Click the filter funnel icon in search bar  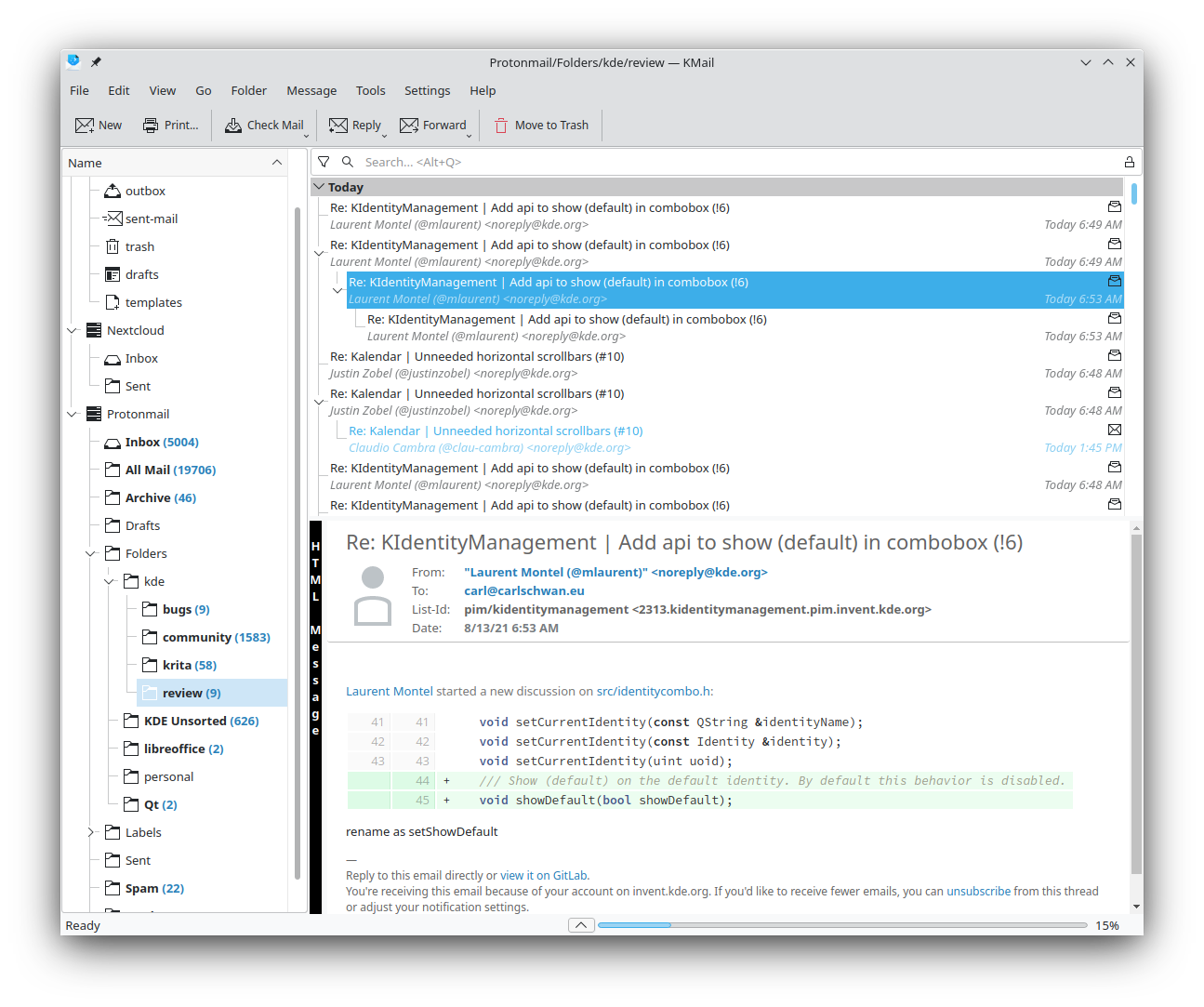pyautogui.click(x=324, y=162)
